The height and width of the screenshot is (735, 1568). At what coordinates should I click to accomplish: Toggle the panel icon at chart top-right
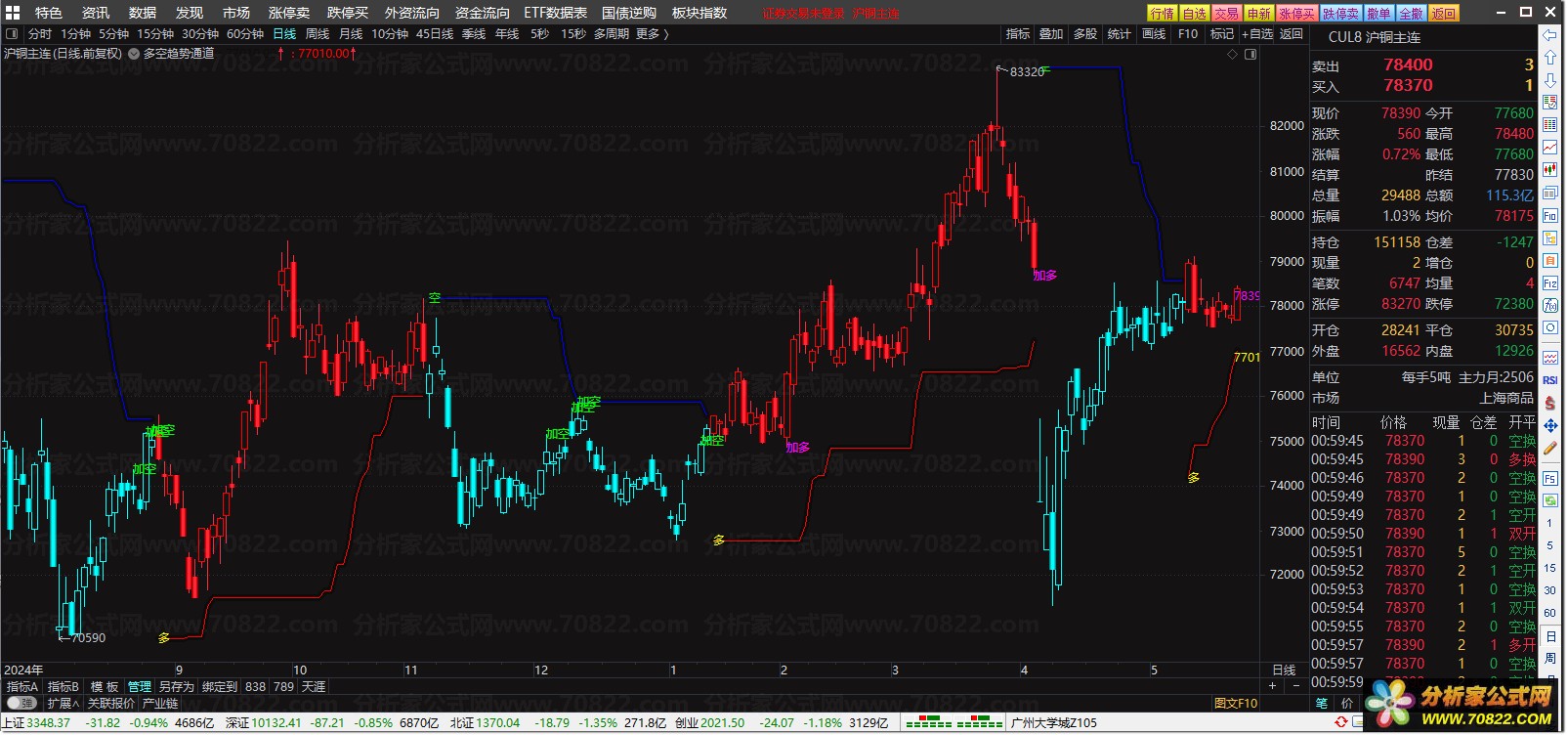1250,54
